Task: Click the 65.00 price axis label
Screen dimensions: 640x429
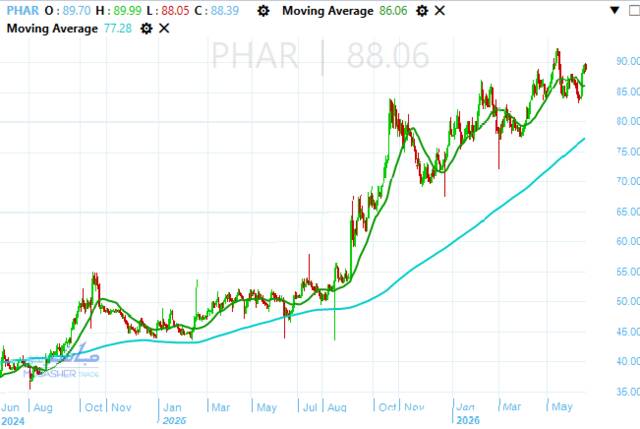Action: pyautogui.click(x=628, y=211)
